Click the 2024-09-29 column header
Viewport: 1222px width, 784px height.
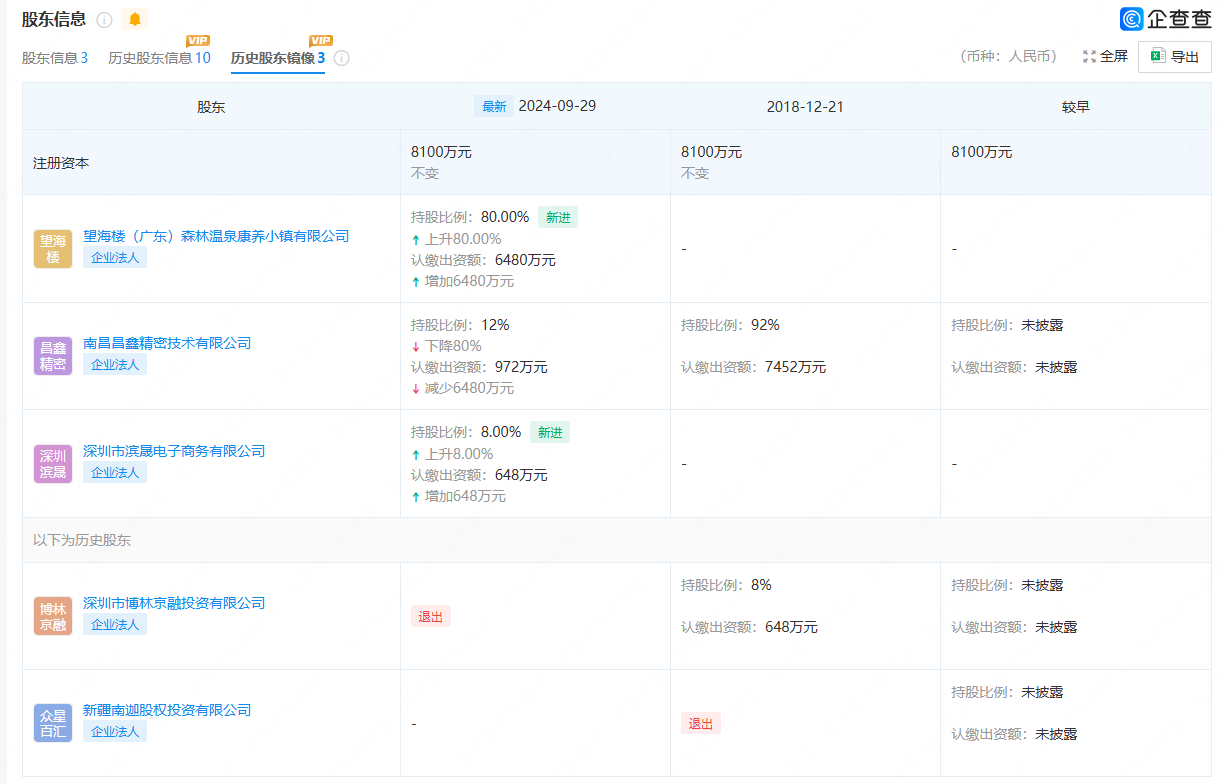point(557,105)
